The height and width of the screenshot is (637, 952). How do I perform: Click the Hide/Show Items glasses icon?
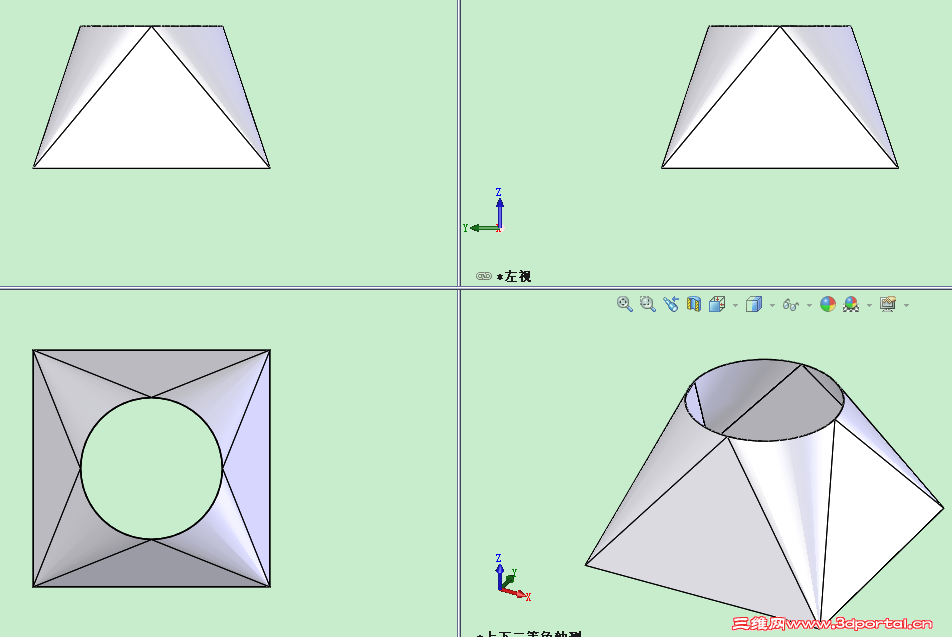coord(790,304)
